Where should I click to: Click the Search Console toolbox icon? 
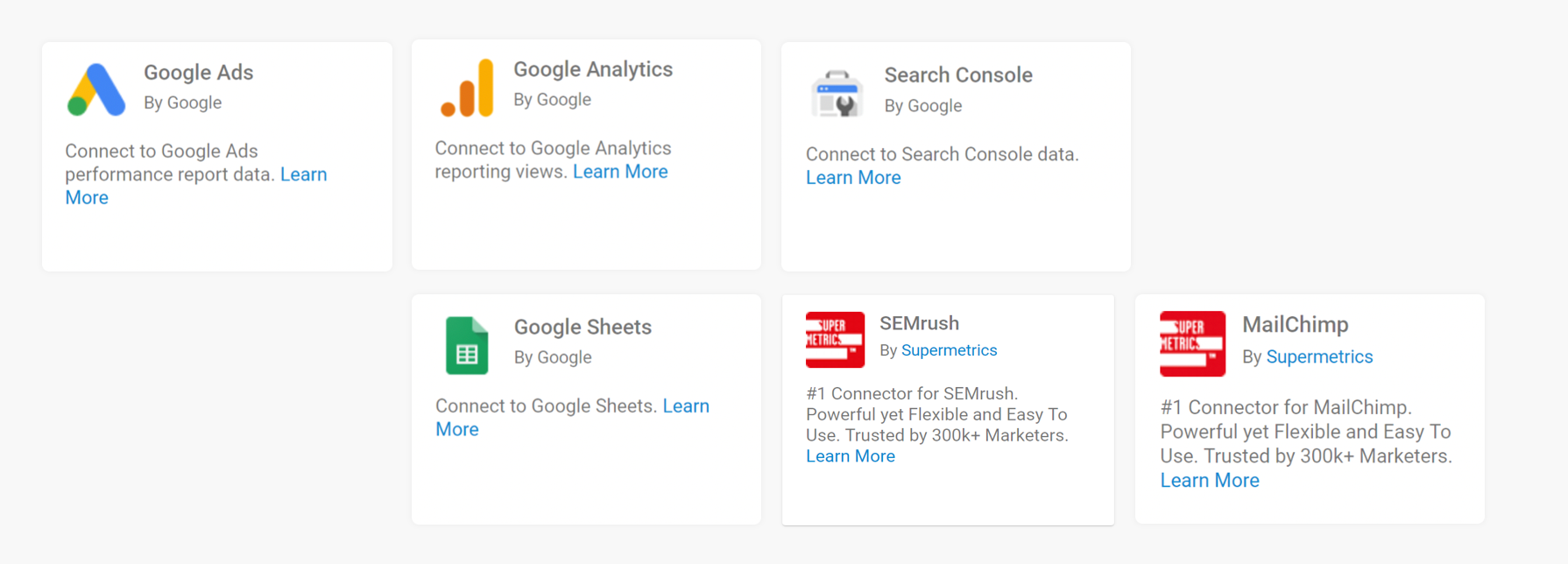[x=837, y=92]
